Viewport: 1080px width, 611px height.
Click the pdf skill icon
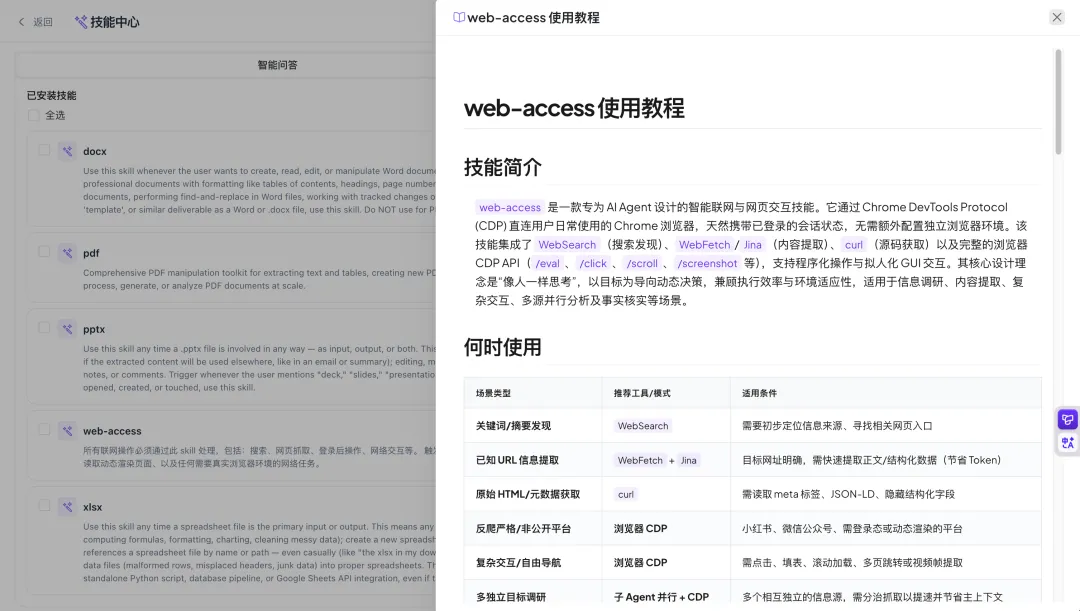pos(67,253)
